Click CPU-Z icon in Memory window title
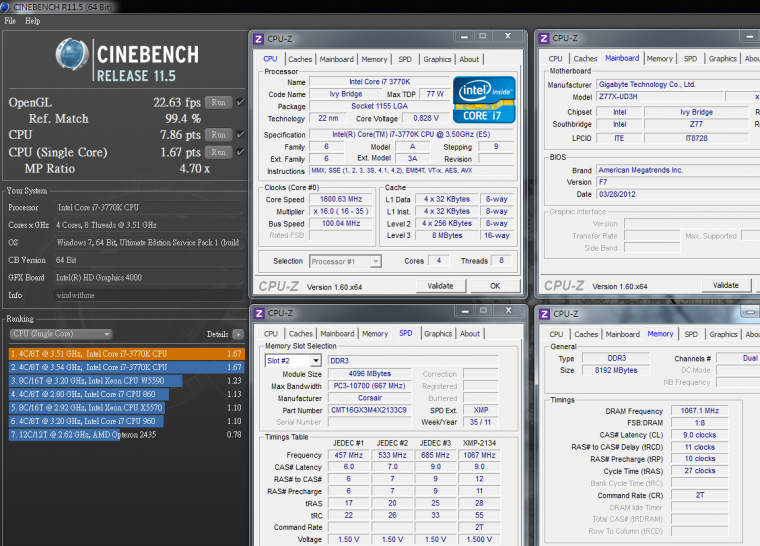The height and width of the screenshot is (546, 760). [544, 314]
